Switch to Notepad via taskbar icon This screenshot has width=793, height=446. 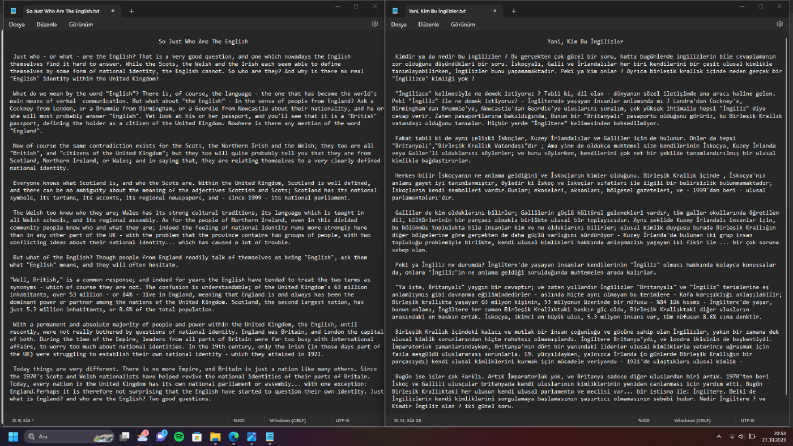tap(270, 436)
